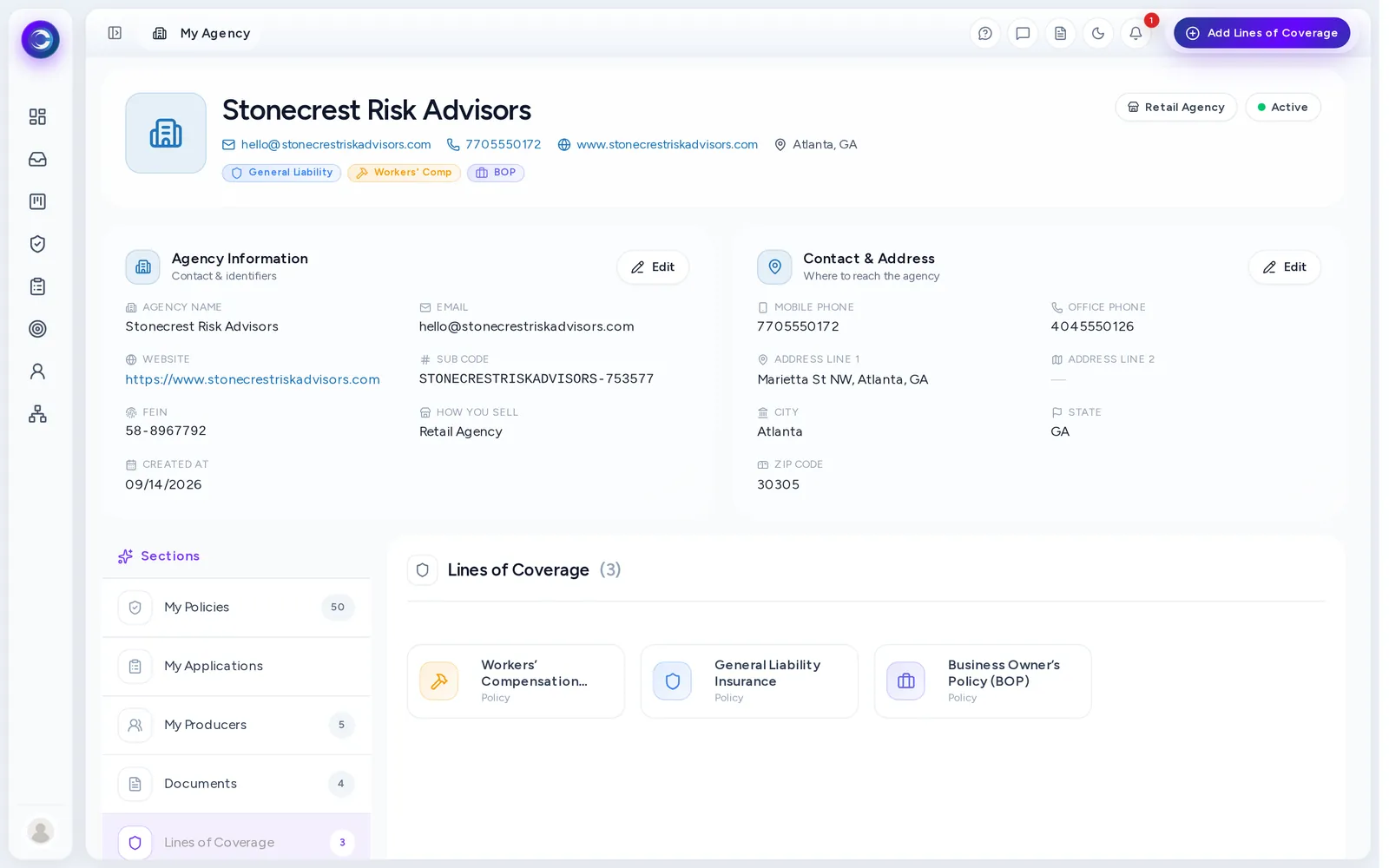Open notifications bell with badge
Viewport: 1389px width, 868px height.
click(x=1136, y=33)
